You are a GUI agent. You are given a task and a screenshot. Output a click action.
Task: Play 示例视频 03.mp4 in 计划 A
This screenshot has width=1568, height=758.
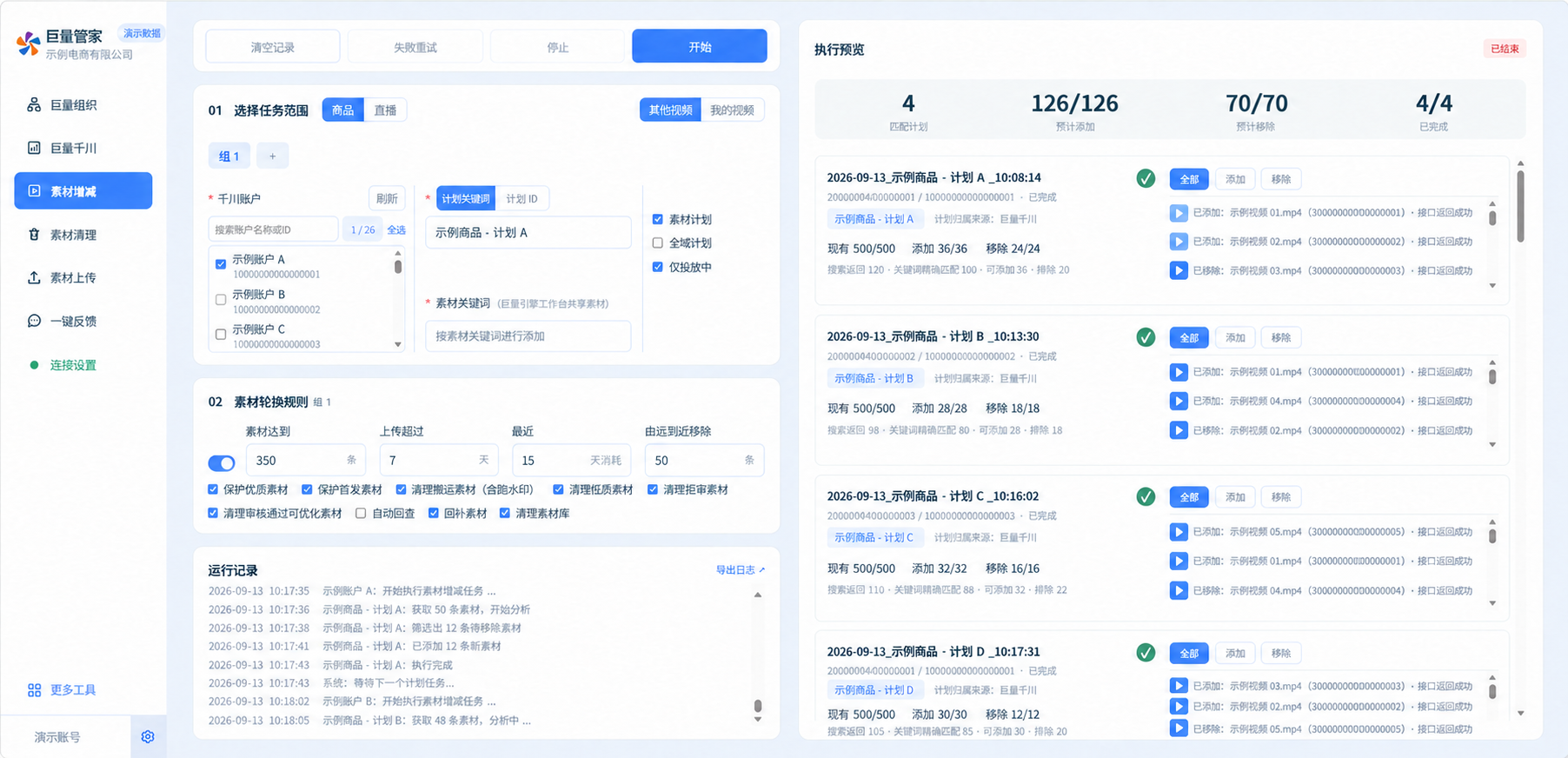coord(1179,270)
